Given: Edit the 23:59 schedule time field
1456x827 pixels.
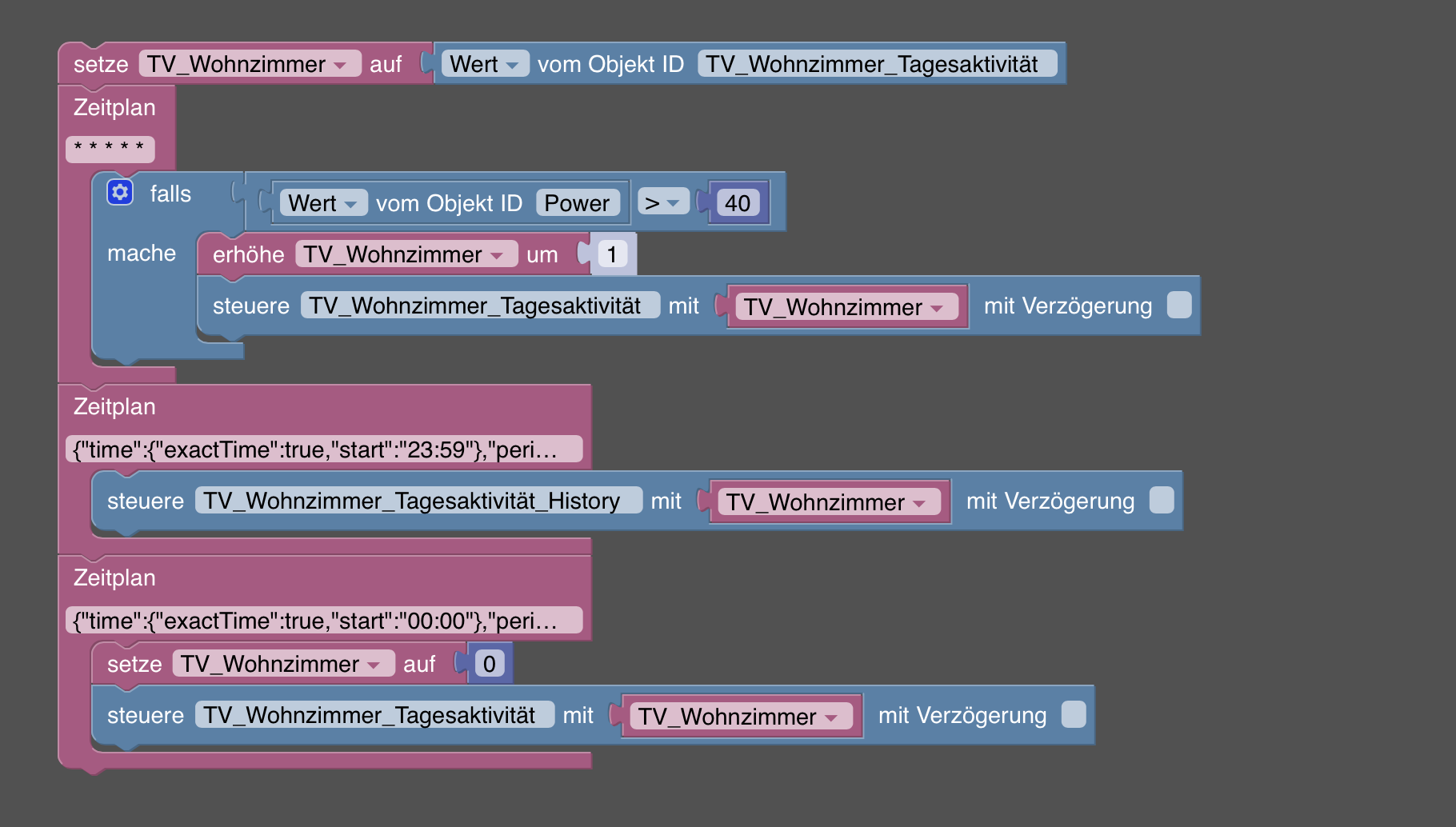Looking at the screenshot, I should (324, 449).
